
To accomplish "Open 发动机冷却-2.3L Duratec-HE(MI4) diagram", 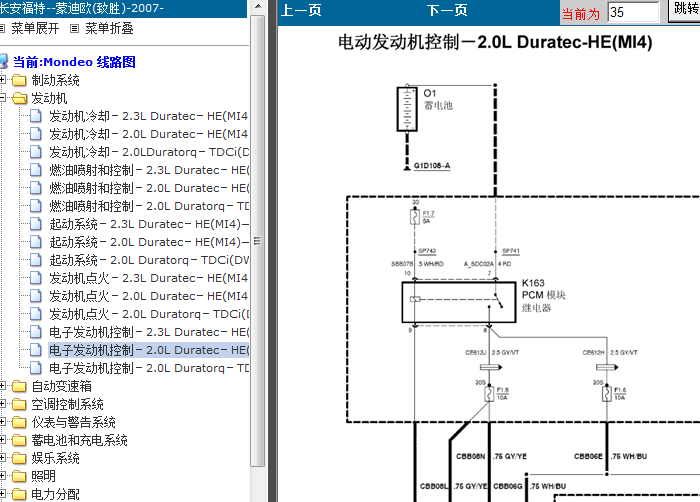I will pyautogui.click(x=149, y=116).
